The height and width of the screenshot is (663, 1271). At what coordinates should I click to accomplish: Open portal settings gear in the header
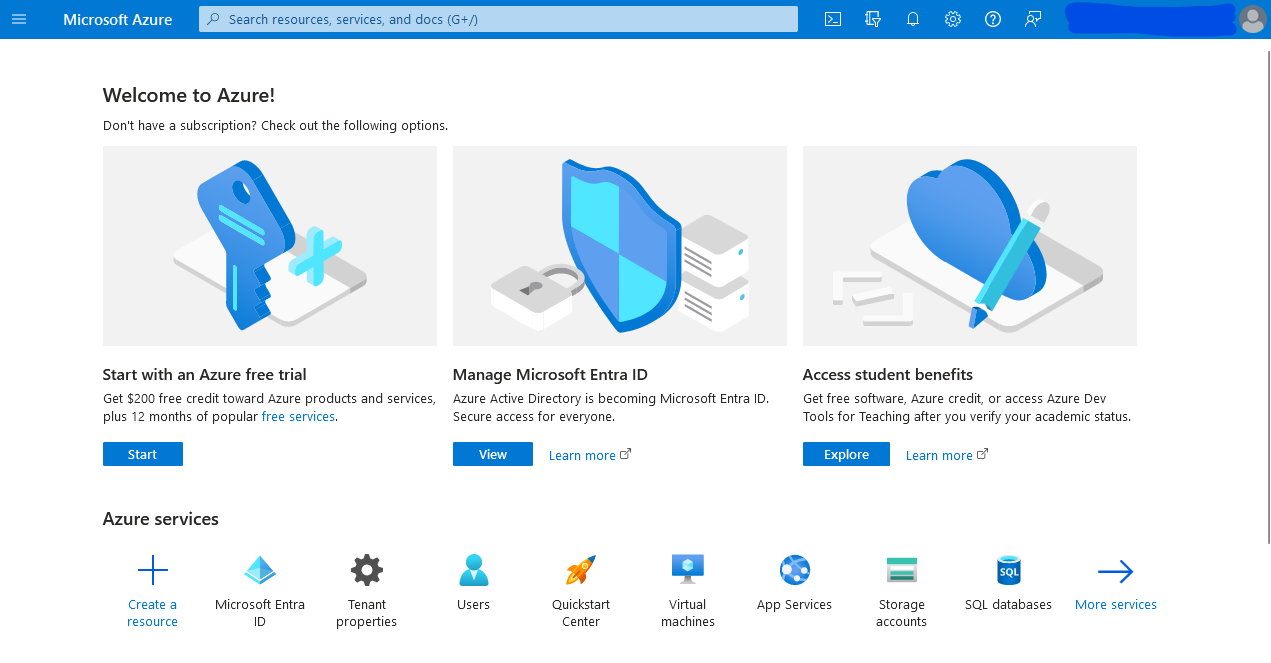(x=953, y=19)
